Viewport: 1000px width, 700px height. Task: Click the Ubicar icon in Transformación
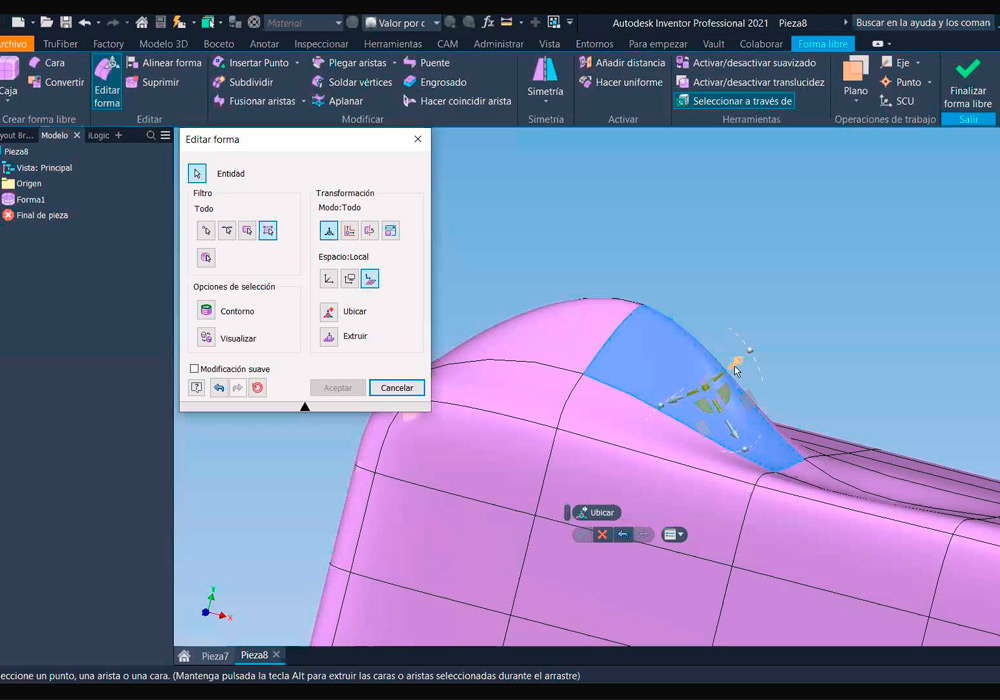click(x=329, y=312)
